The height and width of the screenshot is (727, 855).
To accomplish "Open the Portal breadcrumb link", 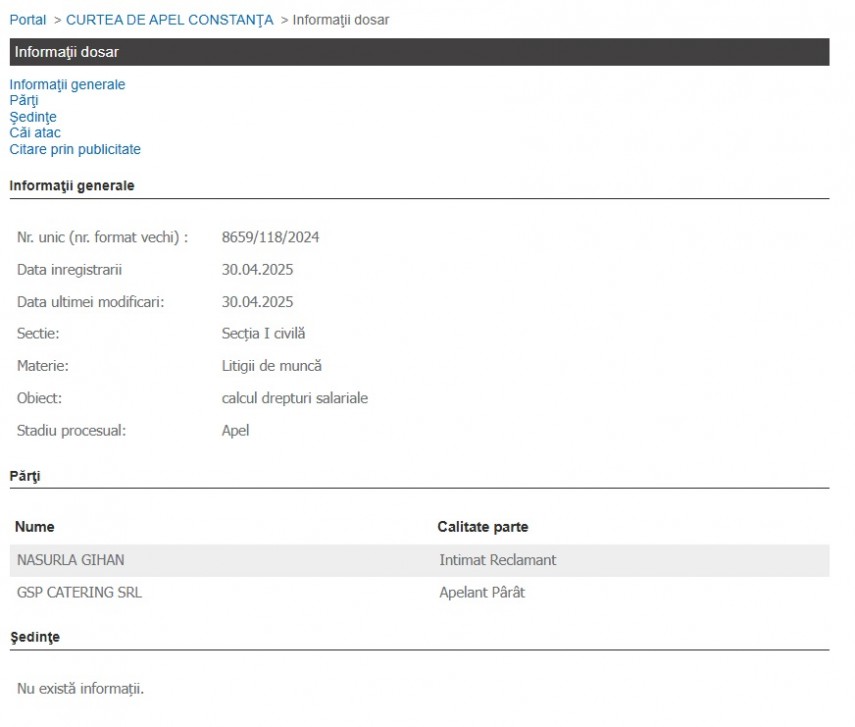I will pos(28,20).
